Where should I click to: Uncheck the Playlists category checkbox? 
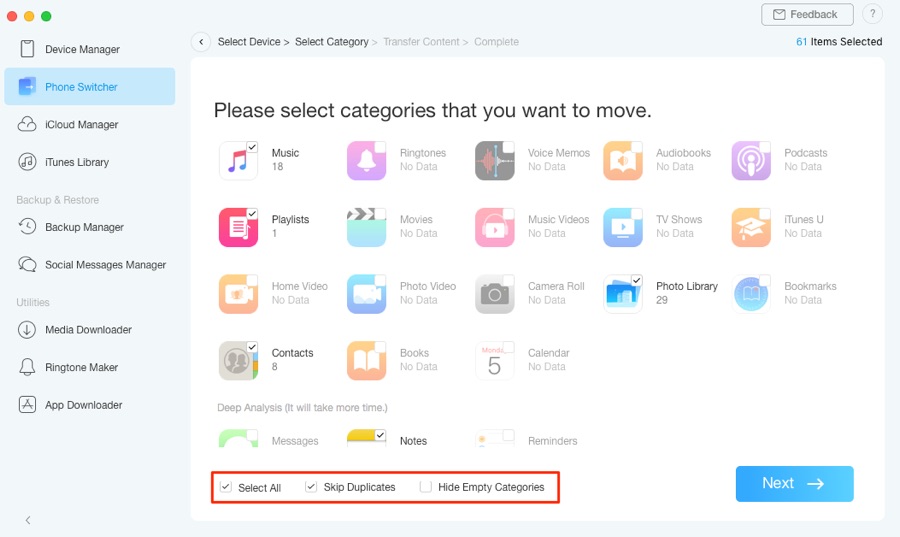252,213
